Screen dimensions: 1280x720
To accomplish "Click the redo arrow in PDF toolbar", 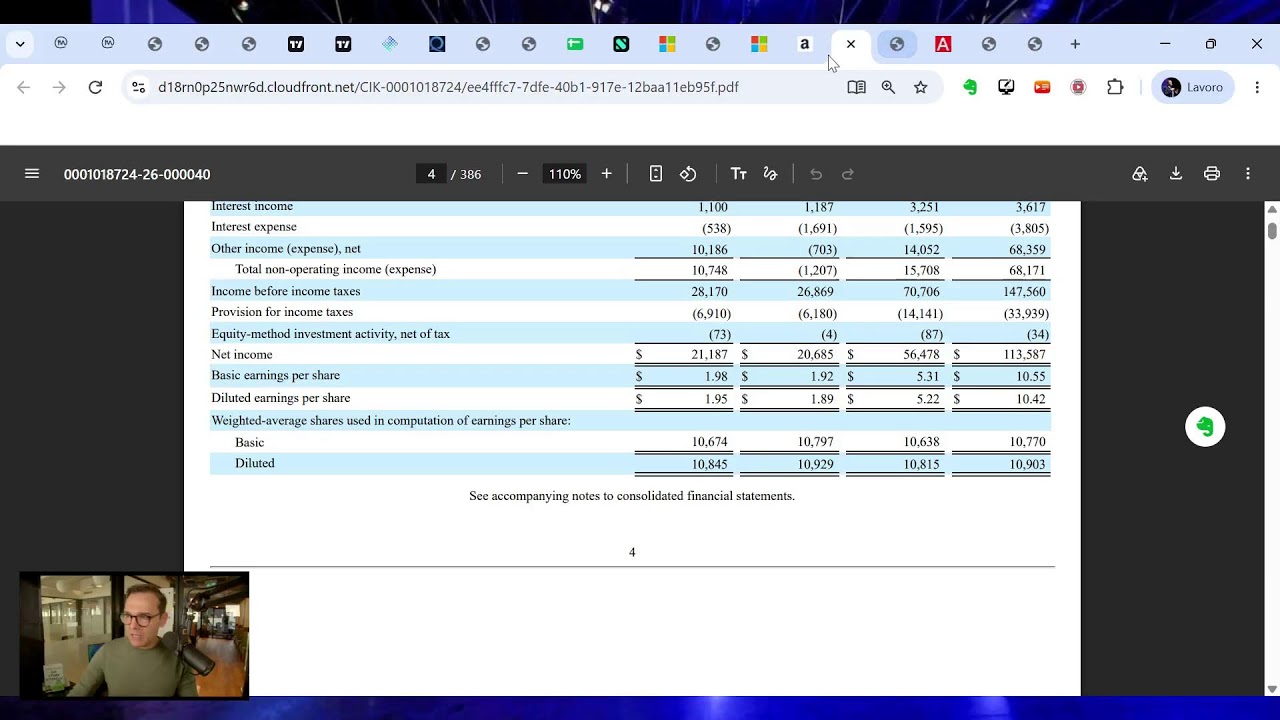I will click(848, 174).
